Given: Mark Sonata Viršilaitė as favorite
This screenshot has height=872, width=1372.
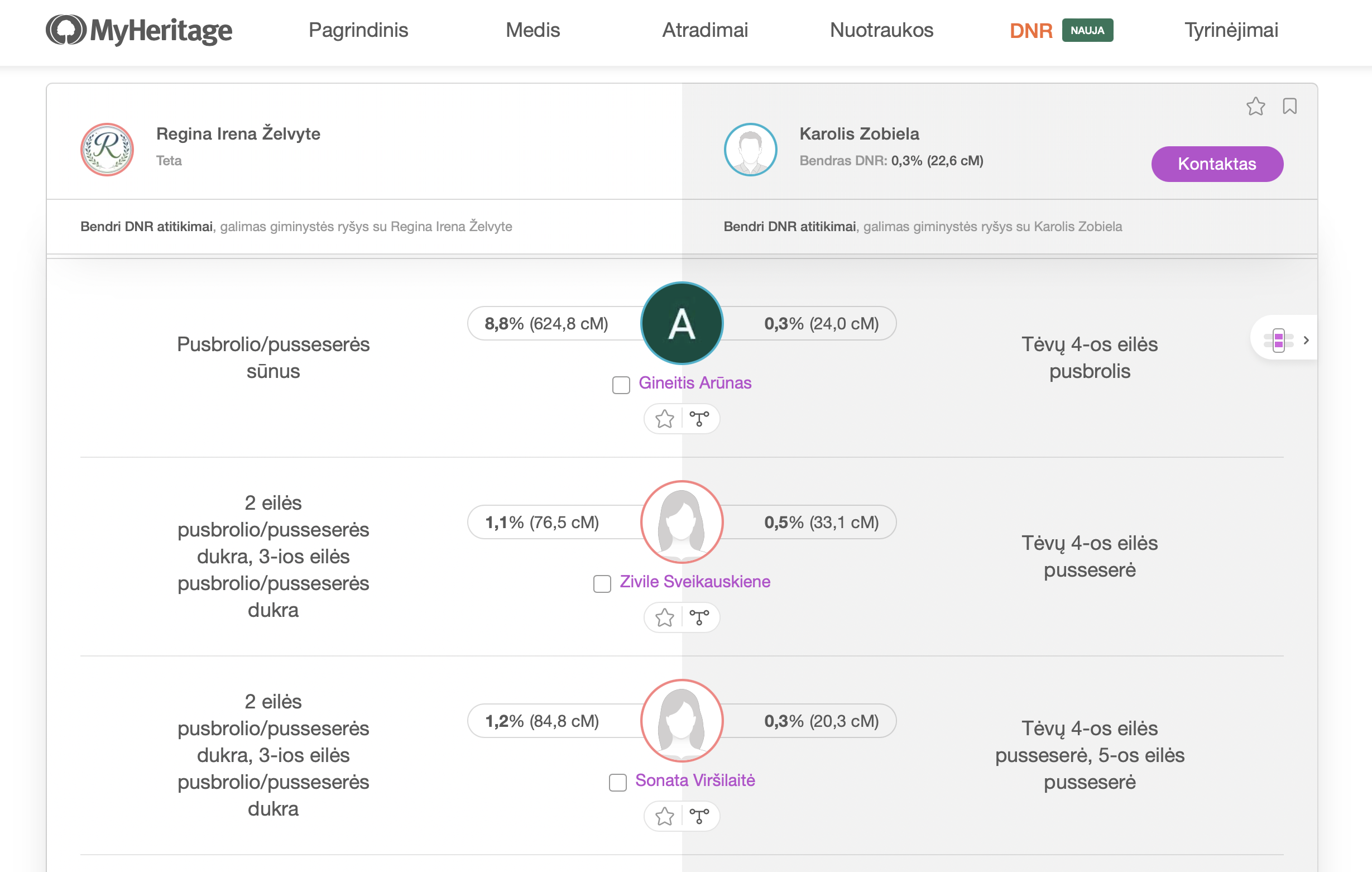Looking at the screenshot, I should click(664, 817).
